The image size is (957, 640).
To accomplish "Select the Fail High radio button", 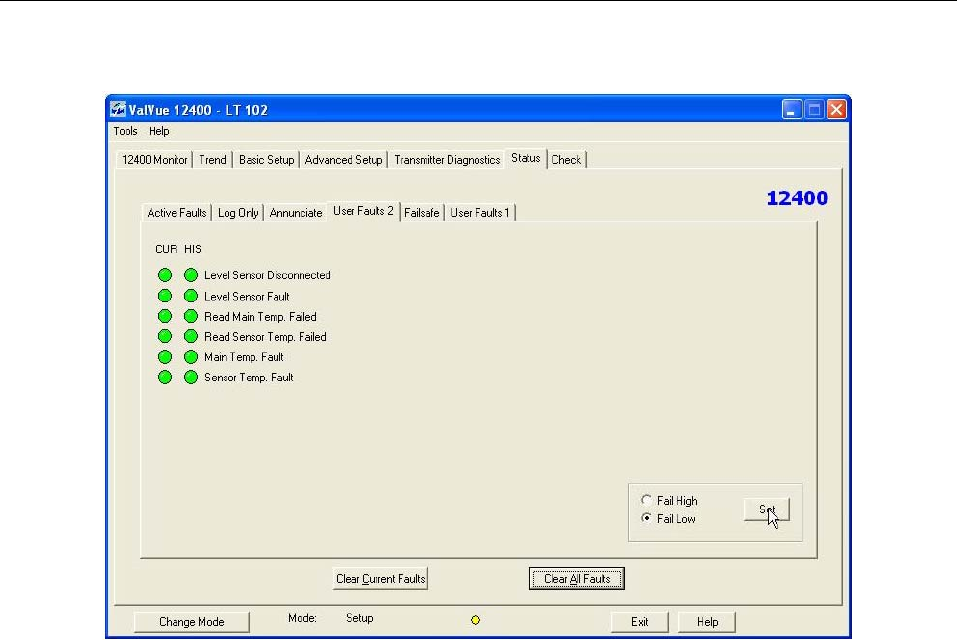I will click(646, 500).
